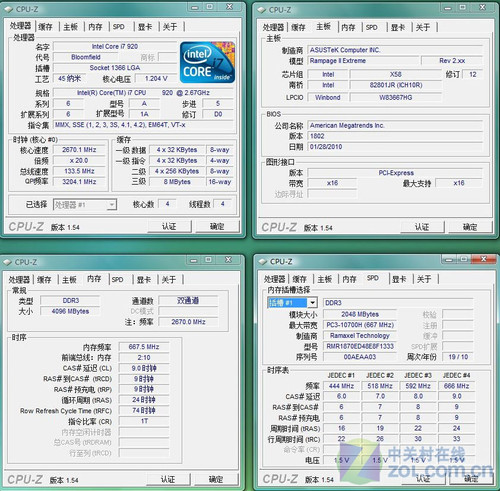The width and height of the screenshot is (500, 491).
Task: Switch to 处理器 tab in the mainboard window
Action: pyautogui.click(x=273, y=27)
